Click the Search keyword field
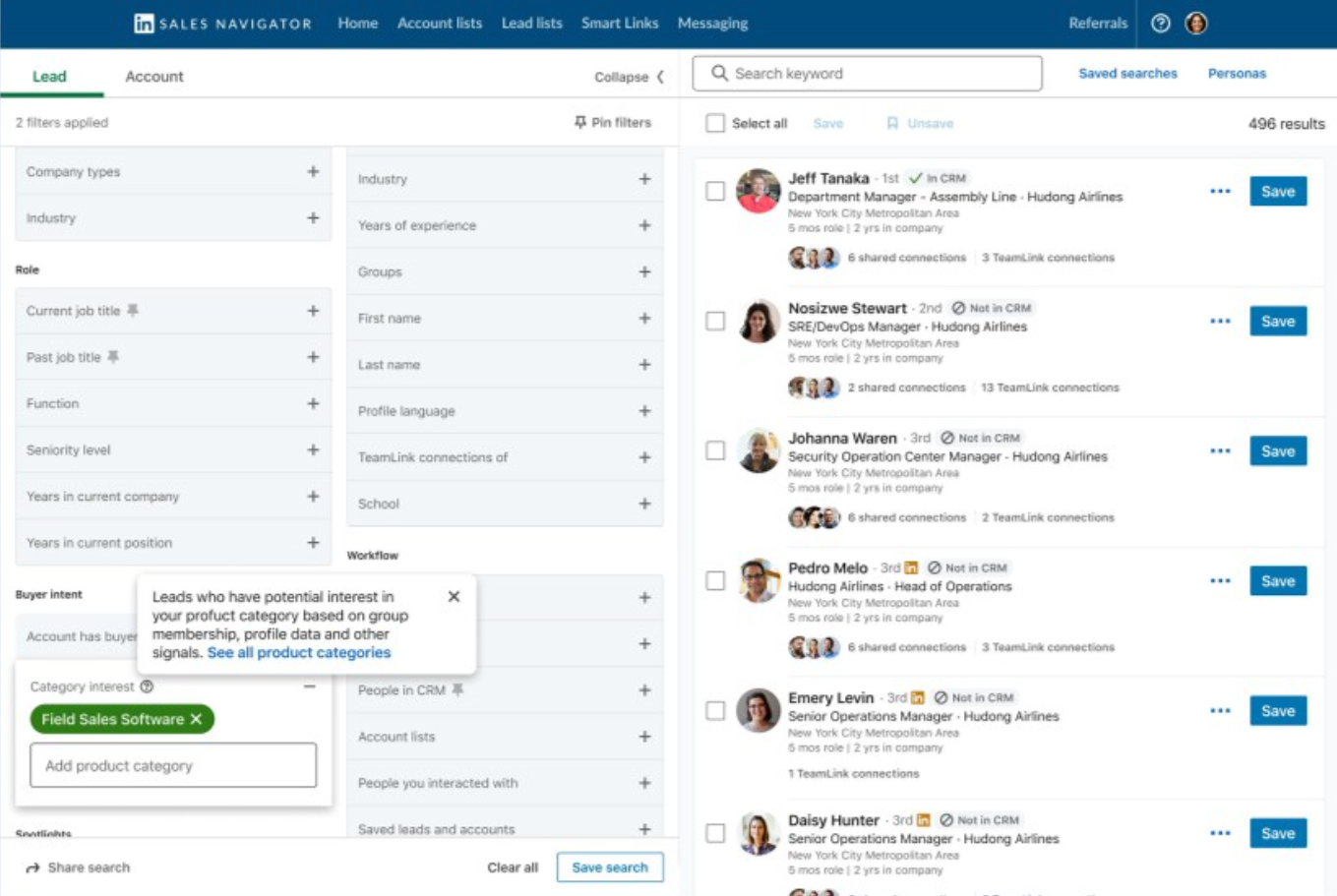1337x896 pixels. pos(867,74)
